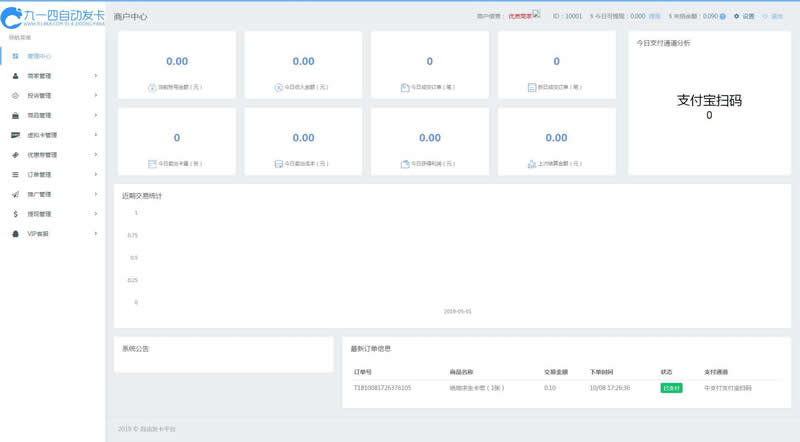Click the 订单号 column header
The height and width of the screenshot is (442, 800).
[362, 372]
